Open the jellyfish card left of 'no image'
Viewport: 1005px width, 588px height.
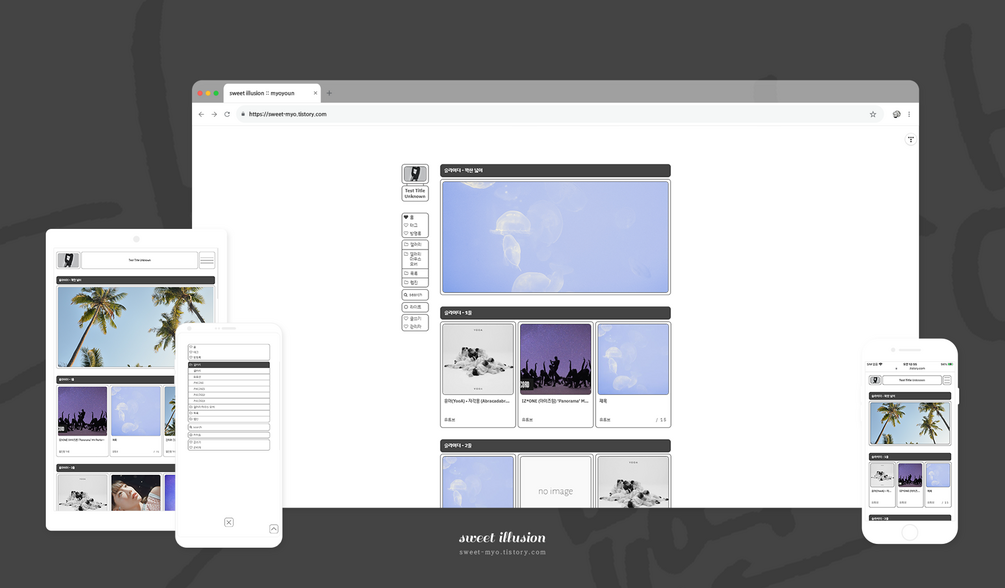[478, 482]
